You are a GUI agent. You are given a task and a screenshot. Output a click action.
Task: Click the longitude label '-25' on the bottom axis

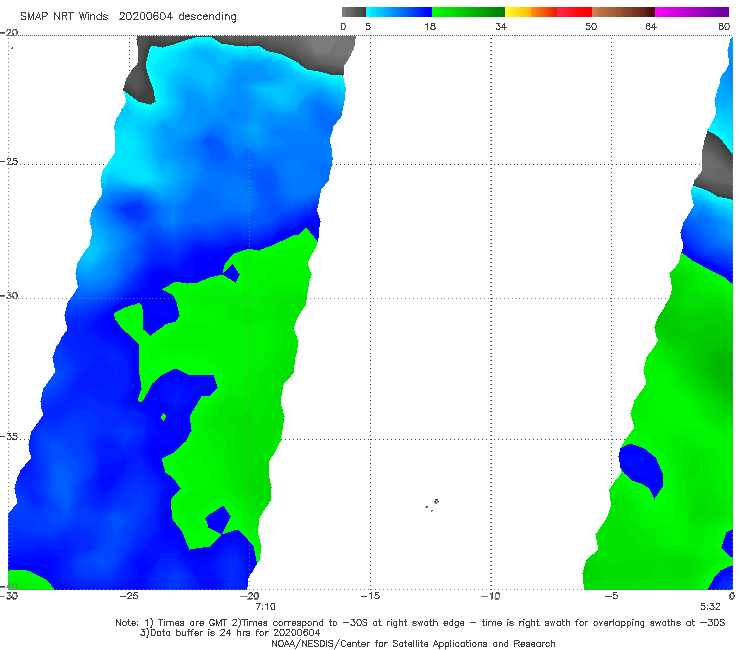coord(129,596)
